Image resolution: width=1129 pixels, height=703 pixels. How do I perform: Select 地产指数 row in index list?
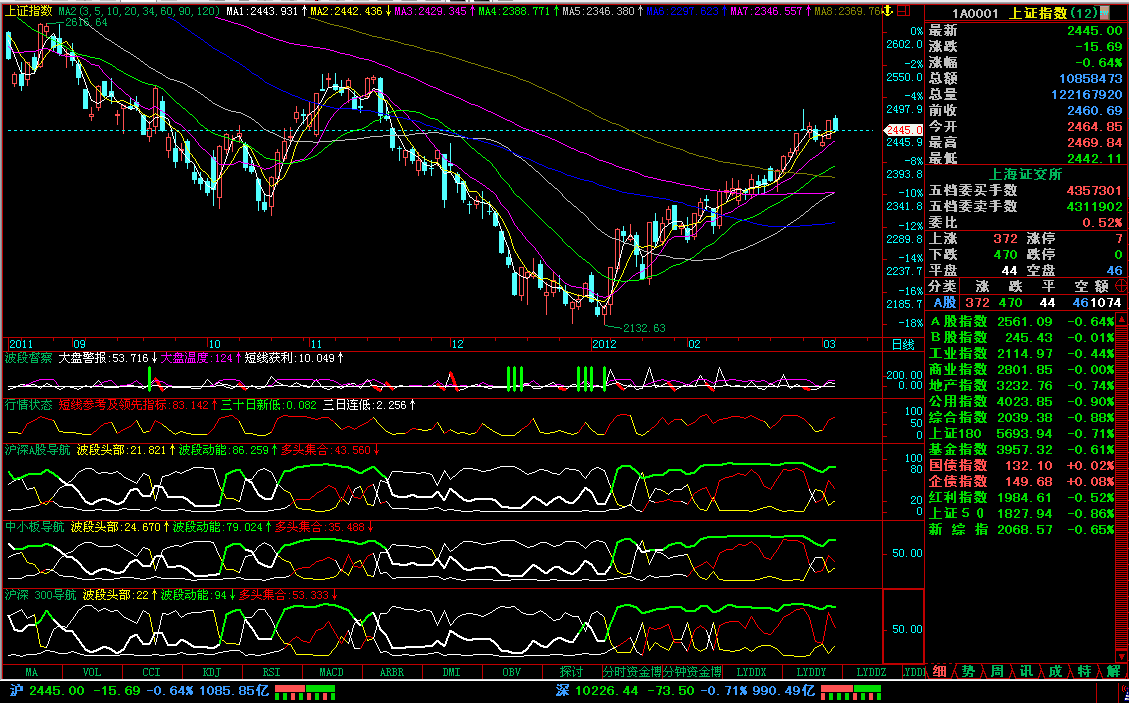[959, 385]
